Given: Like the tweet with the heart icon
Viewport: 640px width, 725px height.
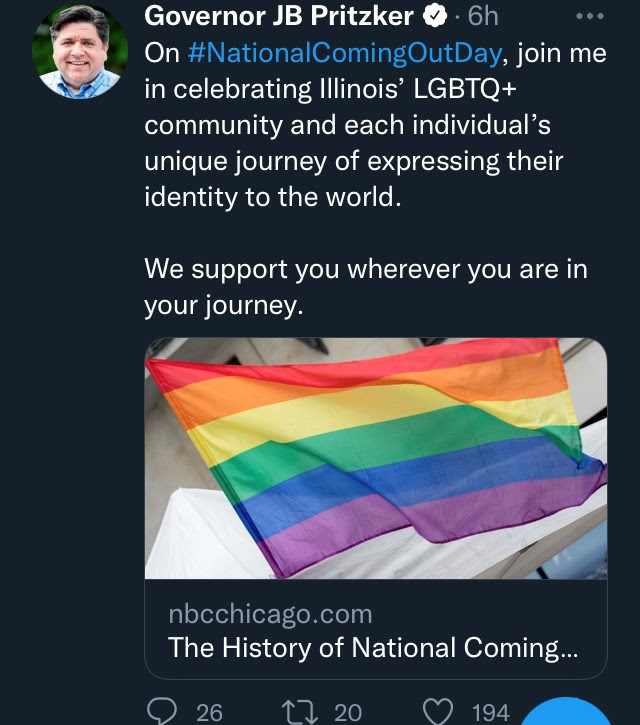Looking at the screenshot, I should pos(438,711).
